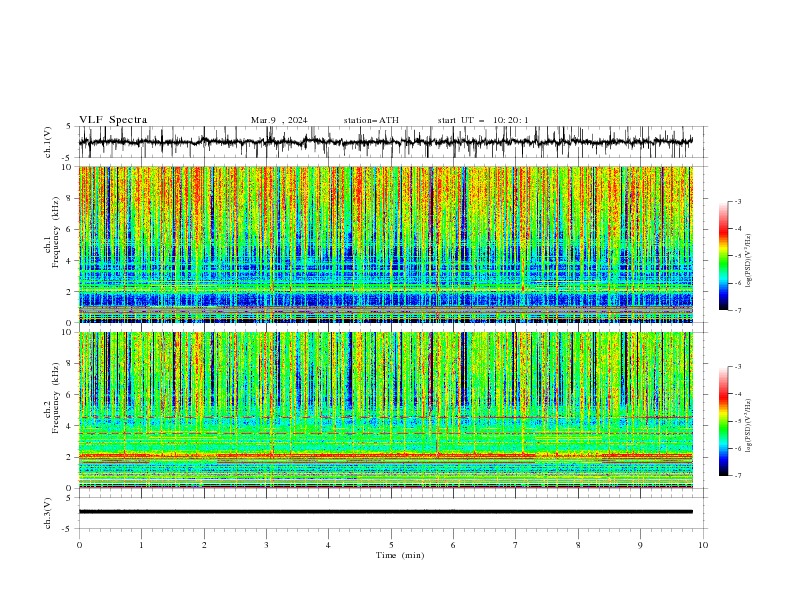The width and height of the screenshot is (792, 612).
Task: Click the "4" tick on Time axis
Action: pos(328,545)
